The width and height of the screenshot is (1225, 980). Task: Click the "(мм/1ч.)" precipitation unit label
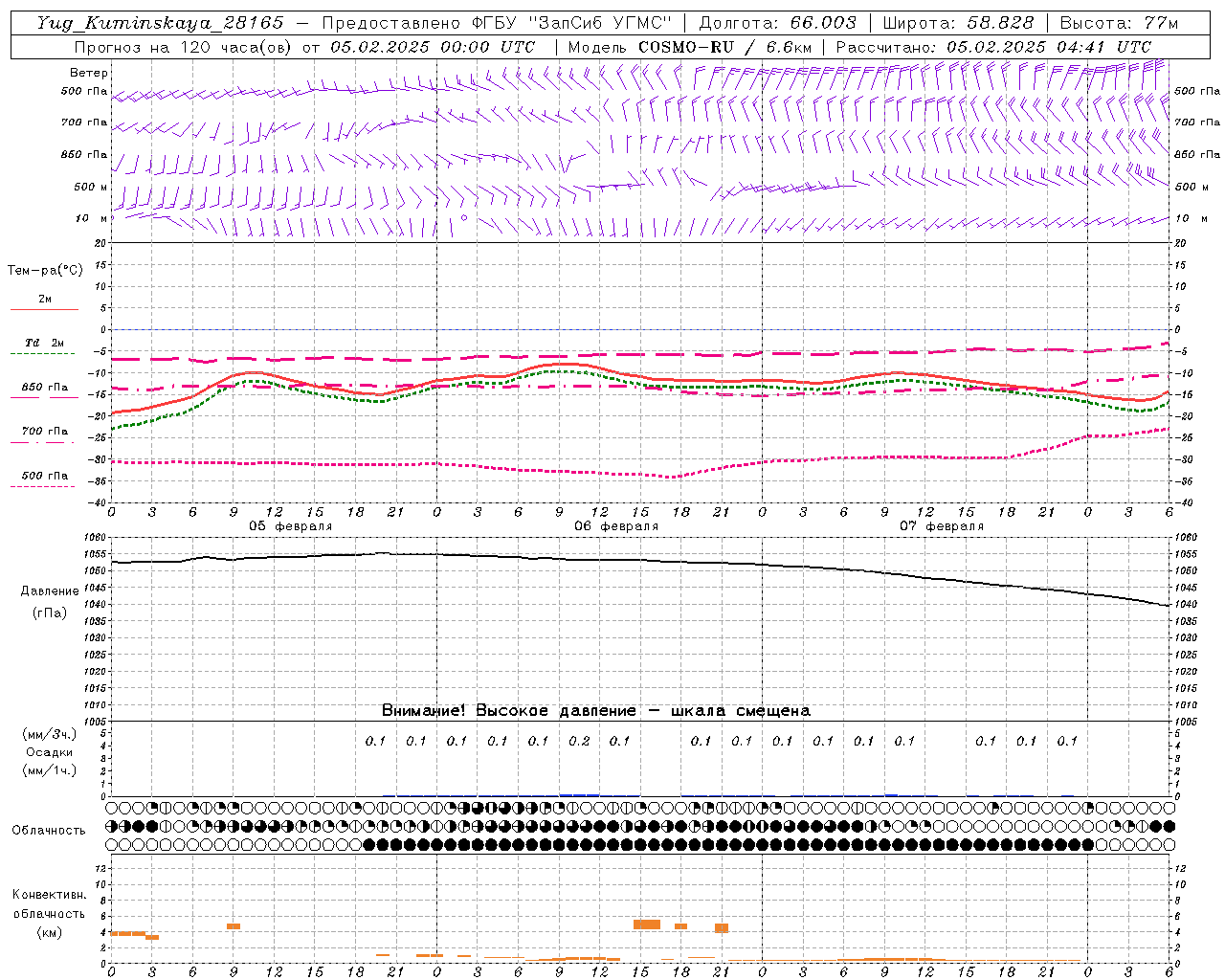50,770
